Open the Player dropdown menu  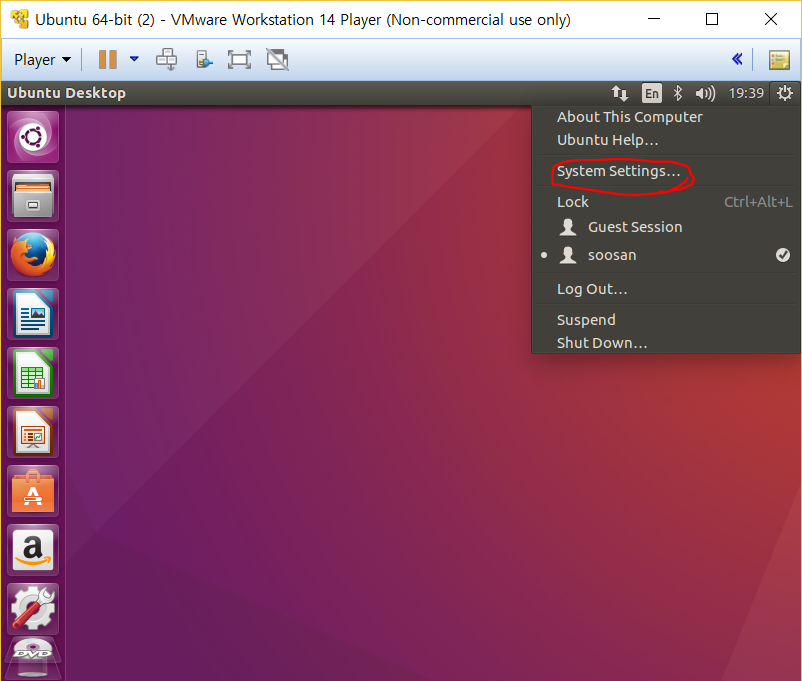point(42,60)
